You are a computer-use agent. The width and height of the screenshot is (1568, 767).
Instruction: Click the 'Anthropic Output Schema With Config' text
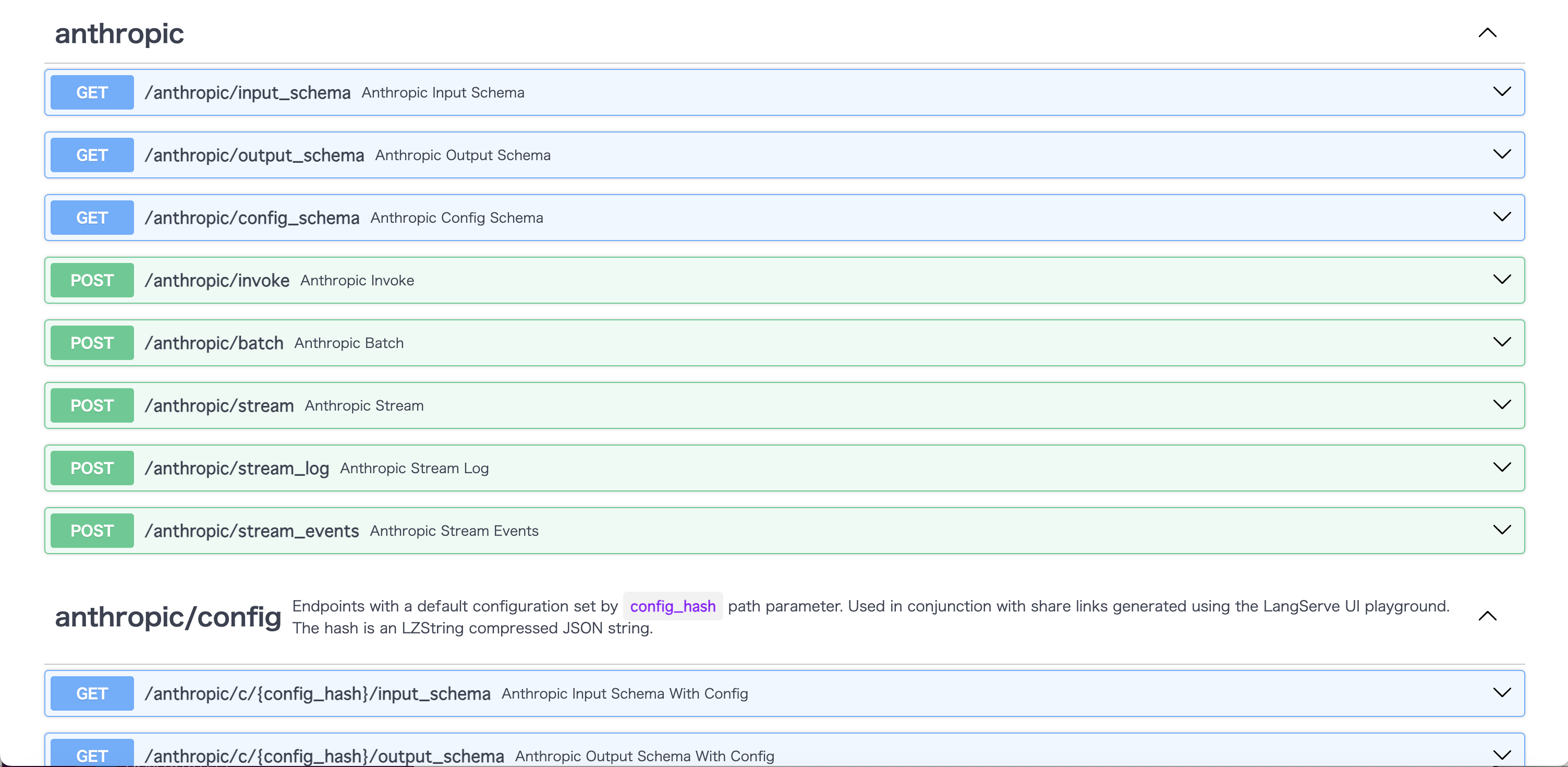pyautogui.click(x=645, y=756)
